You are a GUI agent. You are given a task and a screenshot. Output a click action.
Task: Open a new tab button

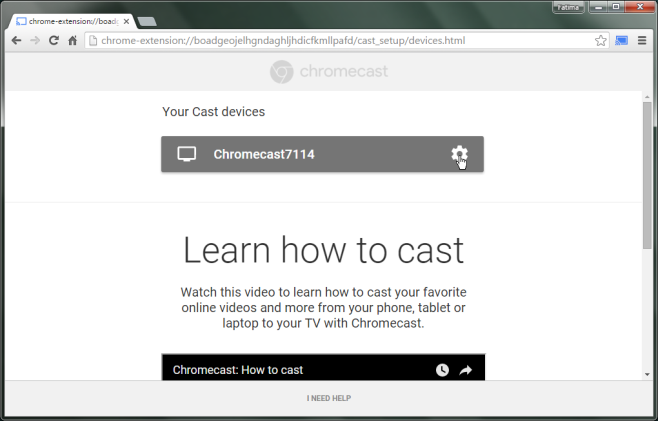click(147, 21)
